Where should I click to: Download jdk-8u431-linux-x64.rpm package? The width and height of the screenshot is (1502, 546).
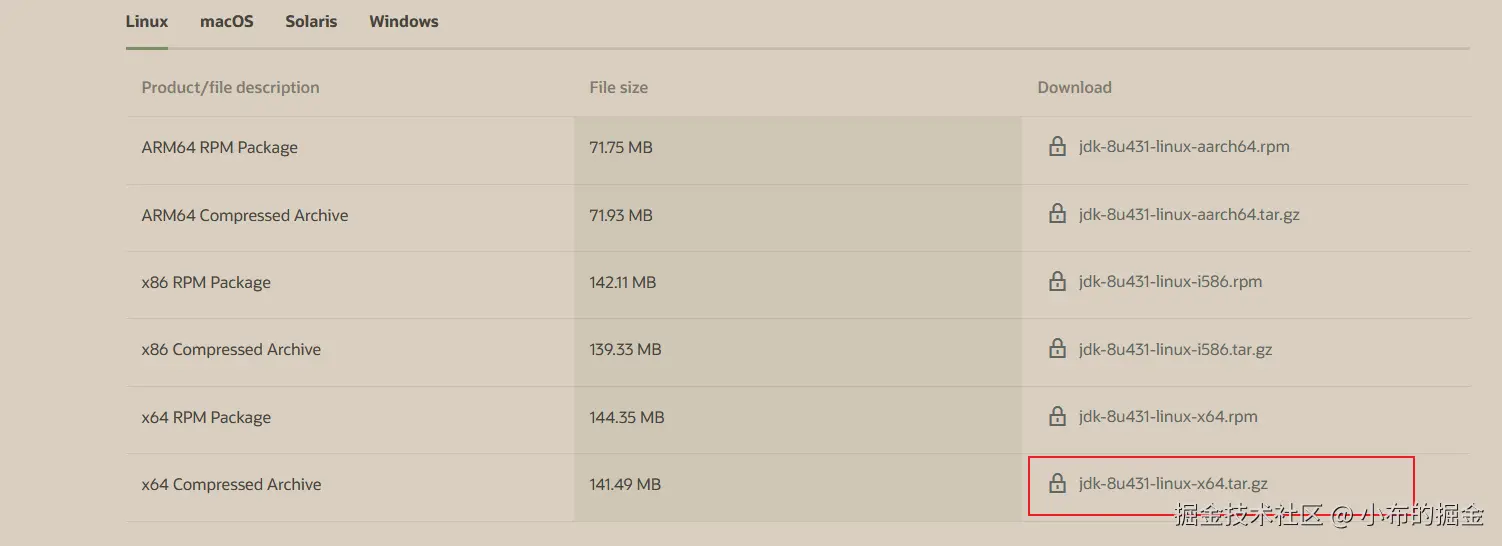point(1168,416)
